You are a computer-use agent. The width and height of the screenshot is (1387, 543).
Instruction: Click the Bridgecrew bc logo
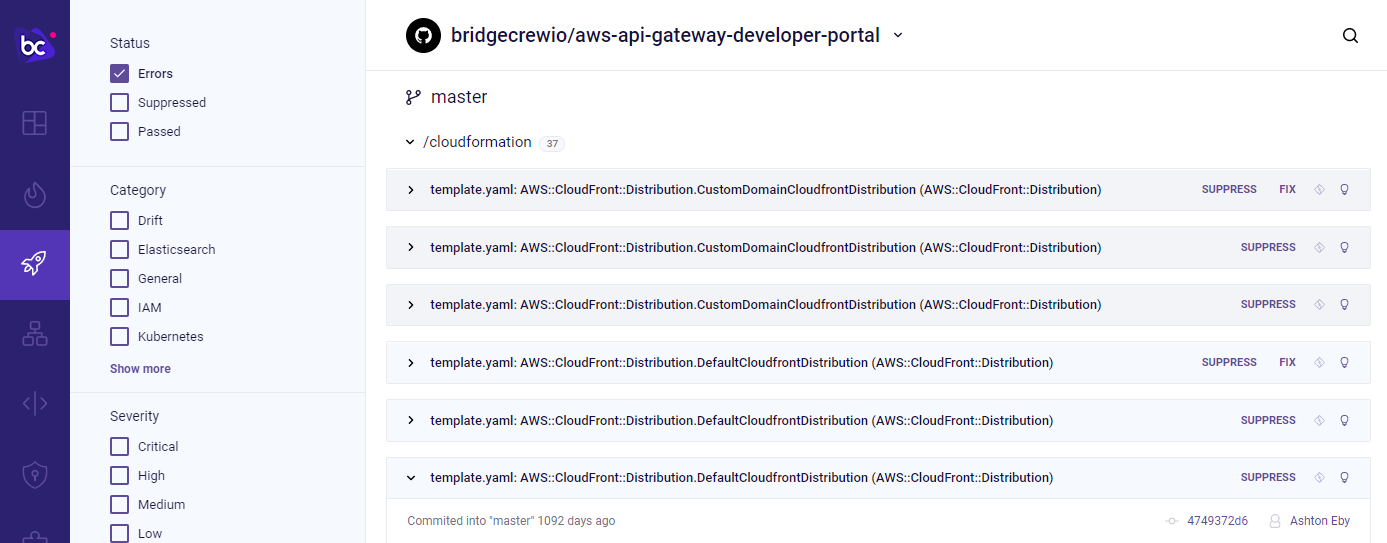coord(36,46)
